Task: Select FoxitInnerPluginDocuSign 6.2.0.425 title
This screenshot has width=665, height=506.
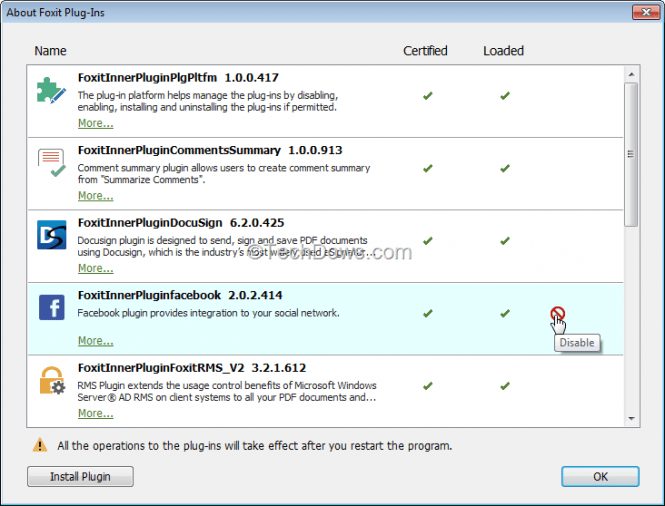Action: [x=181, y=223]
